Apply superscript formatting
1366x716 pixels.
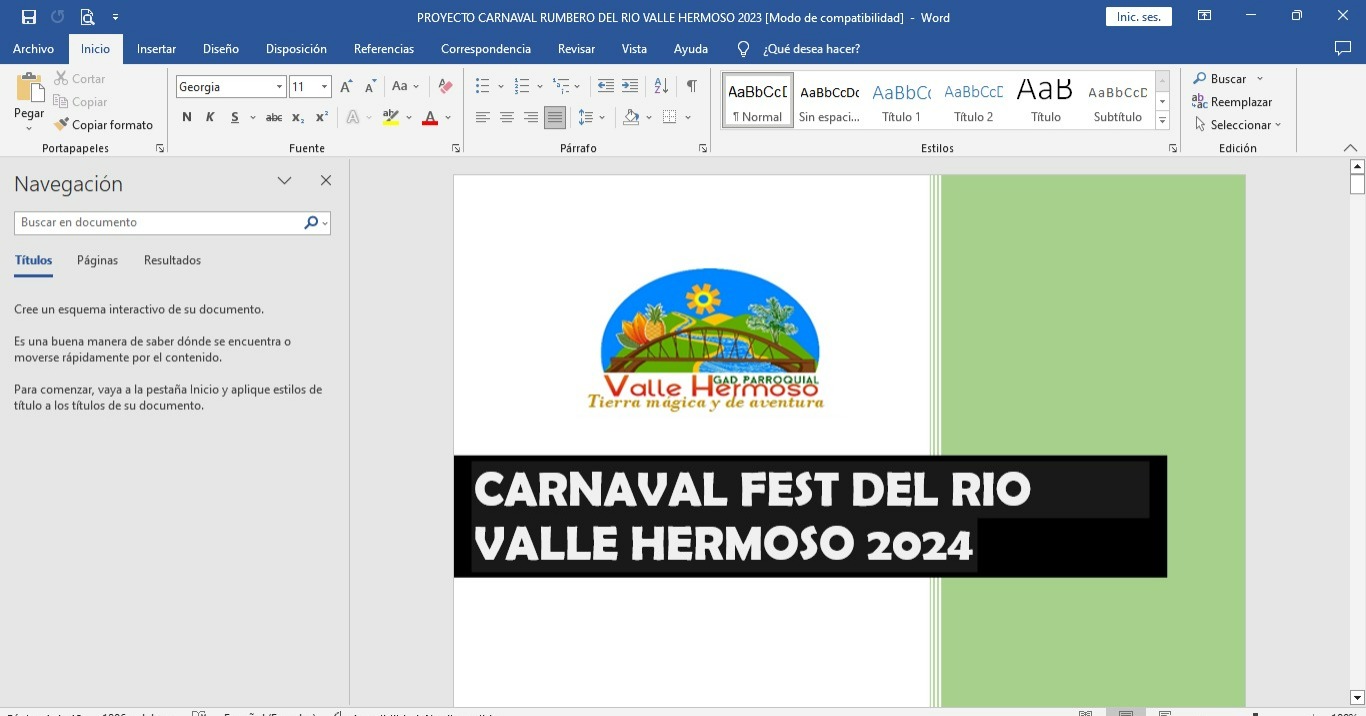tap(322, 118)
